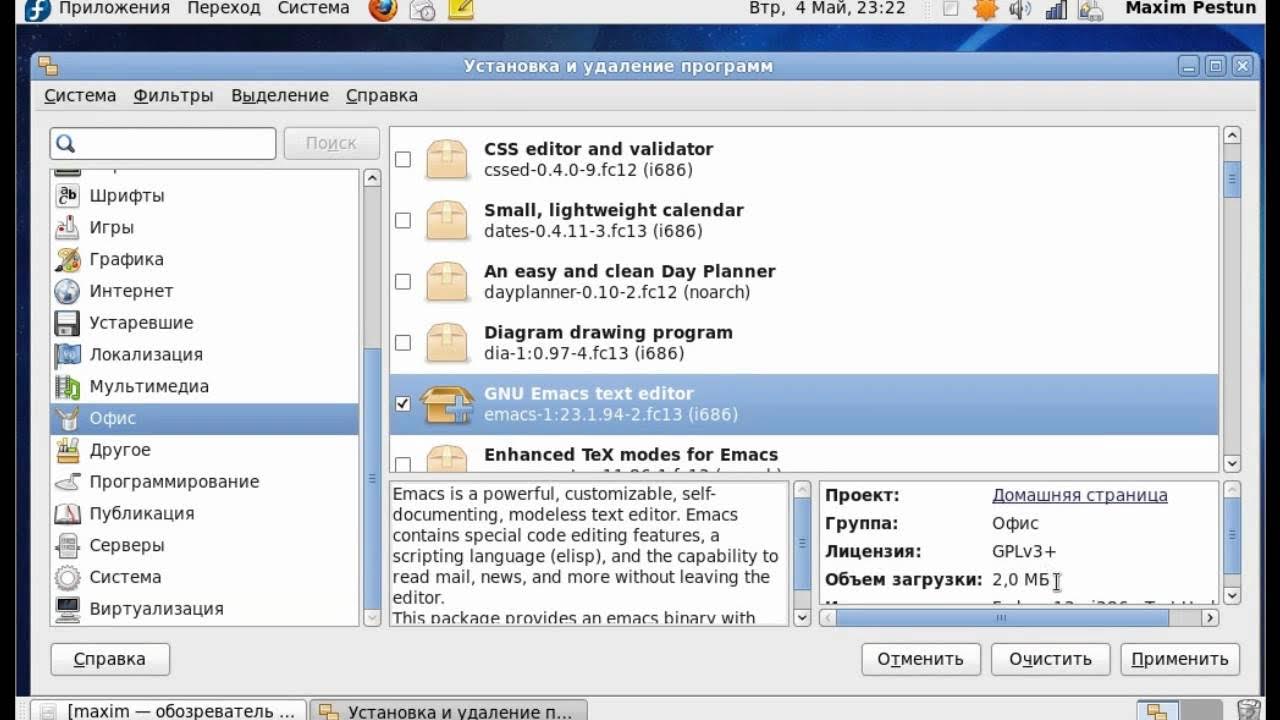Select the Серверы category icon
1280x720 pixels.
67,545
